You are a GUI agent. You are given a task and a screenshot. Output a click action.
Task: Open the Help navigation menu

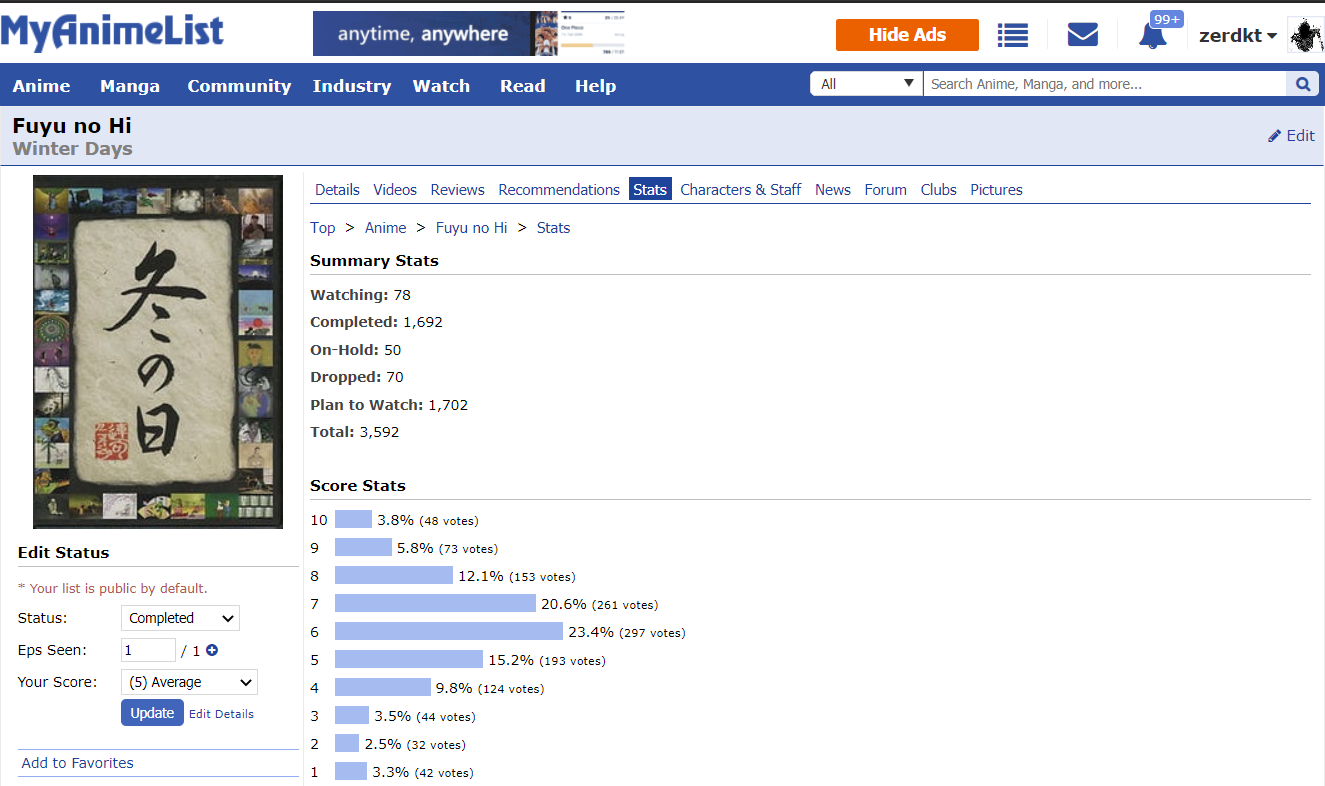(x=595, y=86)
